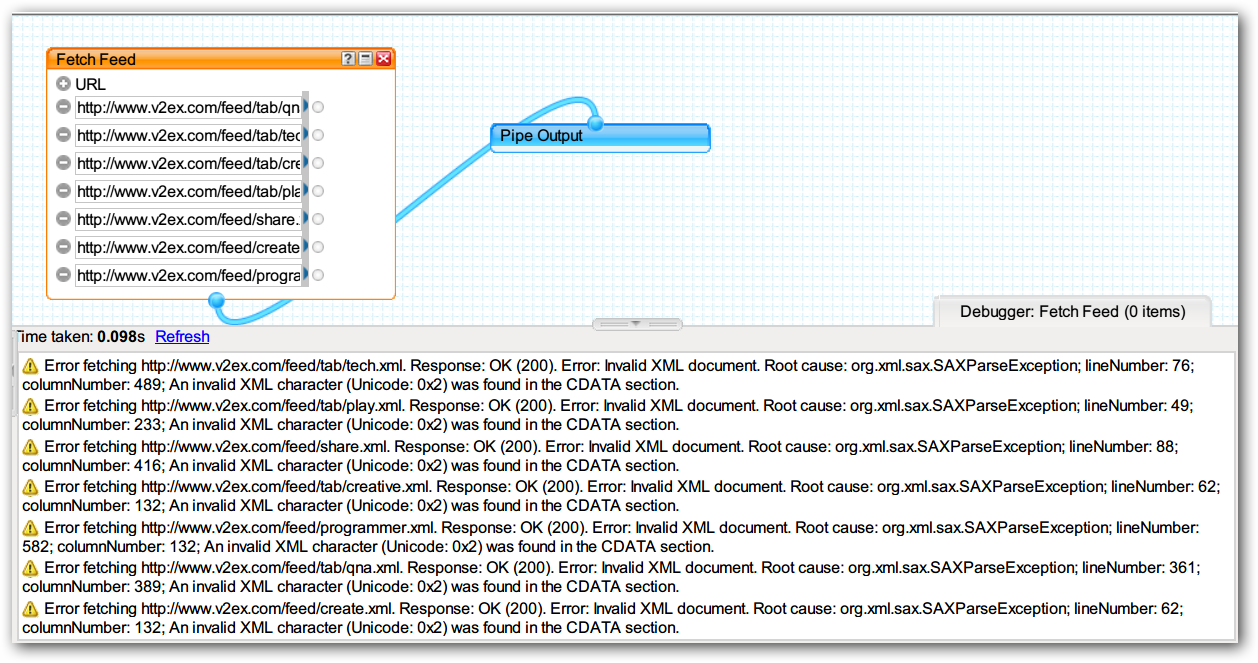Remove the feed/tab/qna URL with its minus icon
This screenshot has width=1258, height=663.
[63, 107]
